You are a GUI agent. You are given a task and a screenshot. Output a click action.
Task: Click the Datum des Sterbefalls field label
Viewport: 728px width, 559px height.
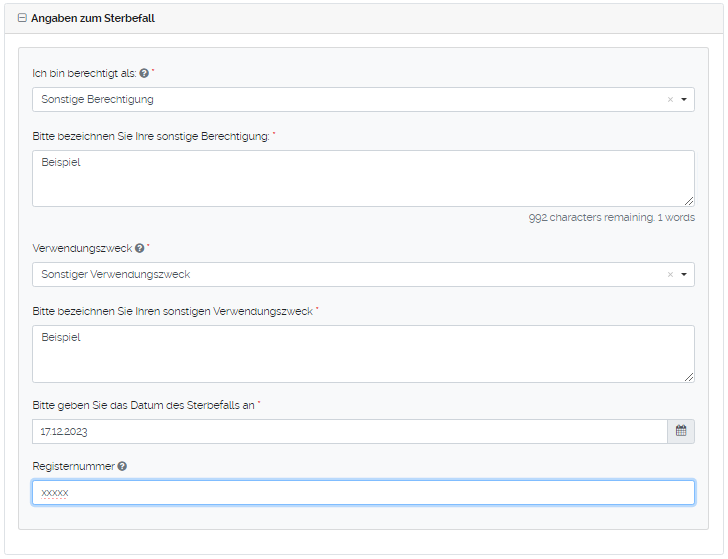144,404
